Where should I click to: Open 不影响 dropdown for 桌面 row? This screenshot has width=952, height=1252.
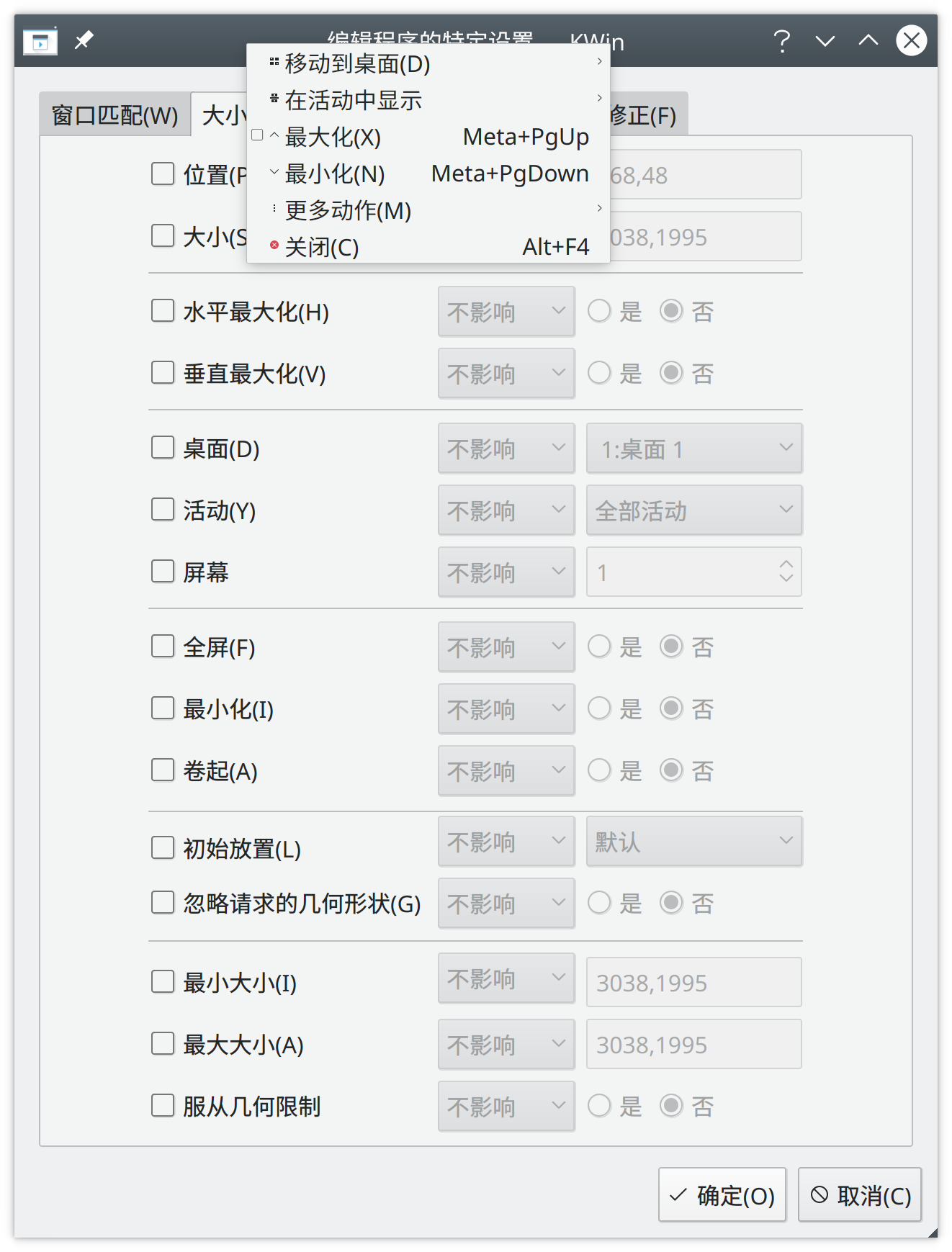(x=506, y=448)
